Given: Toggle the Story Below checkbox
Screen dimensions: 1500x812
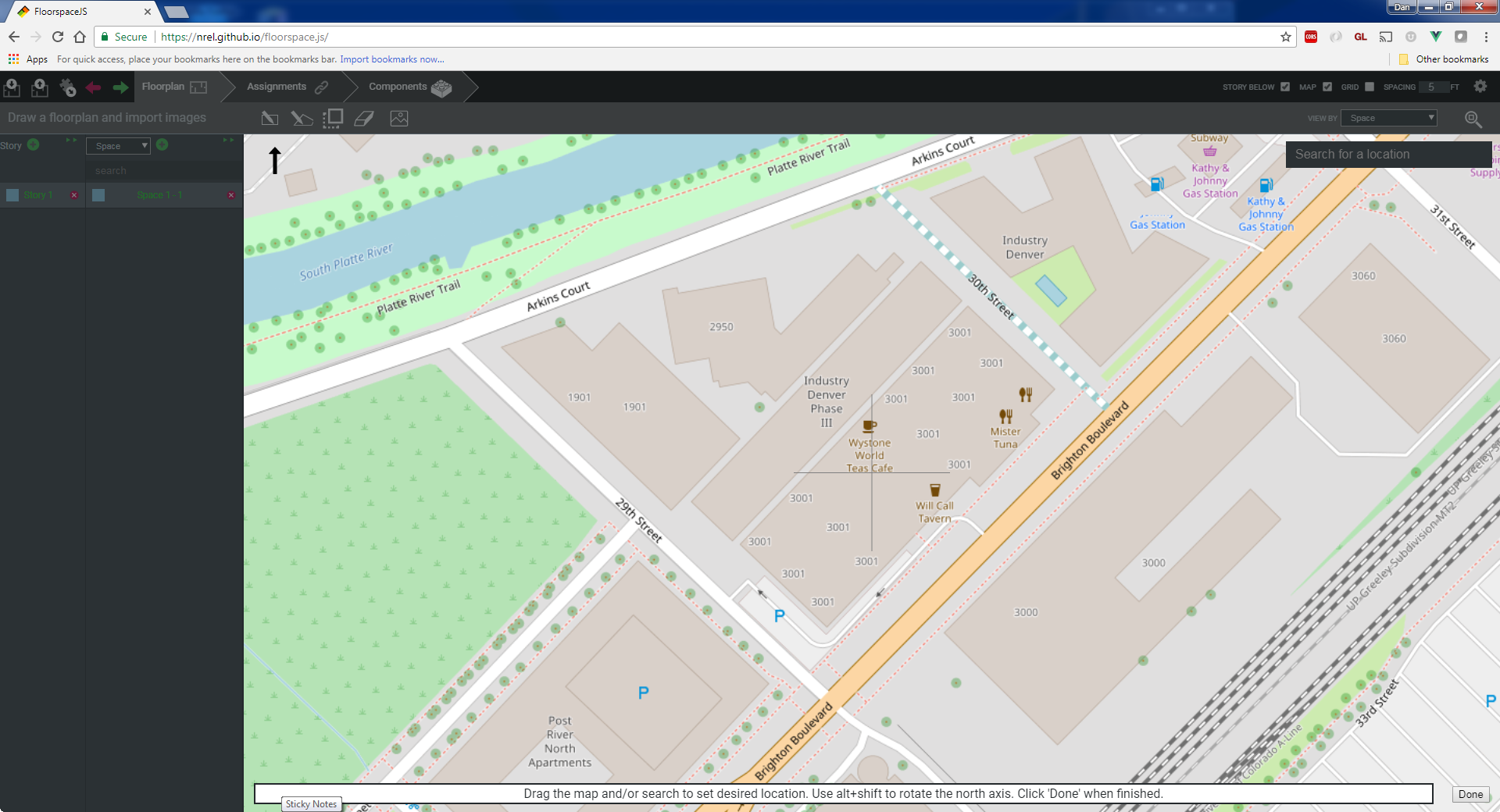Looking at the screenshot, I should (1285, 87).
